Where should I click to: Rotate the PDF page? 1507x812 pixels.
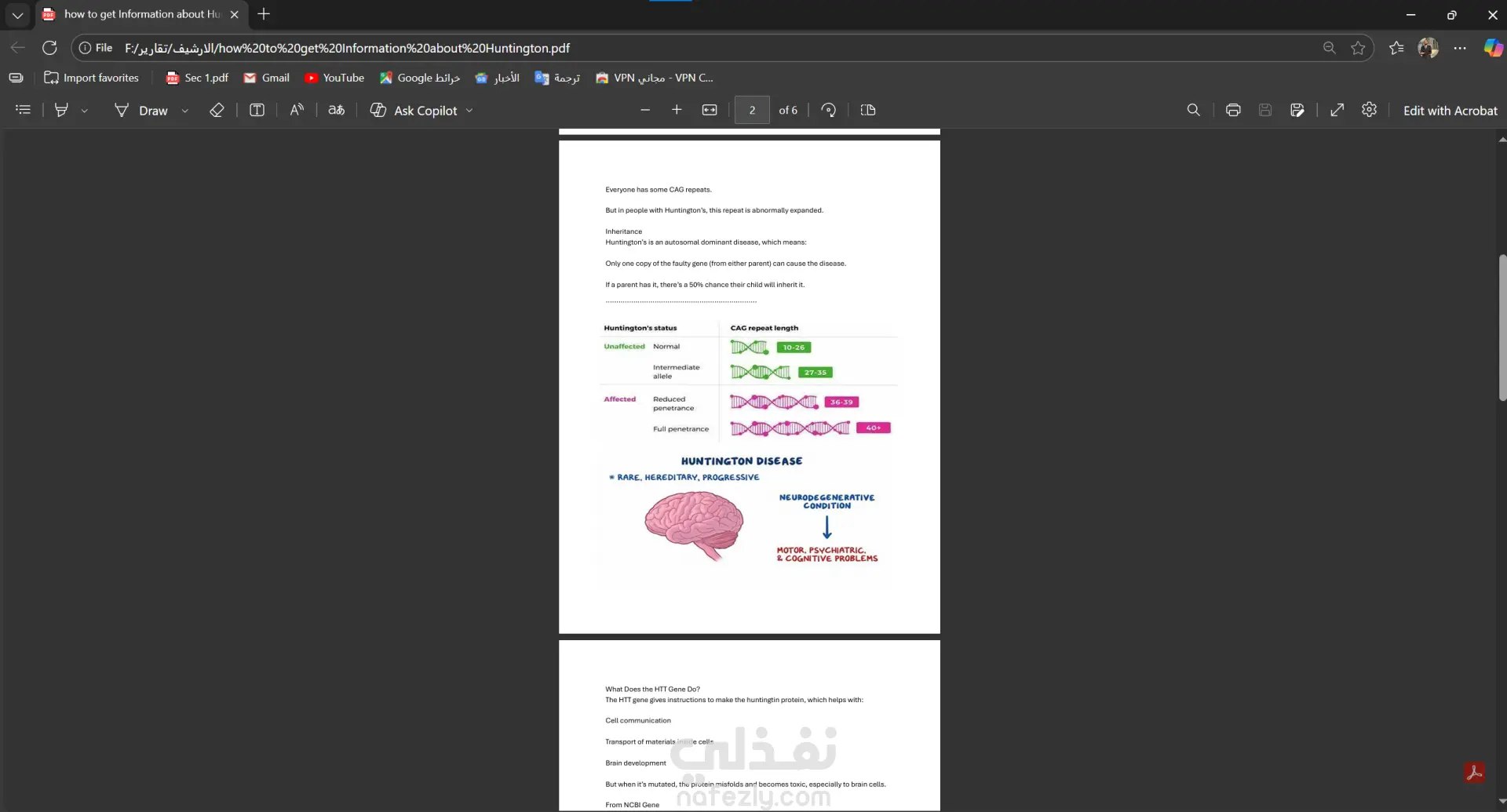828,111
